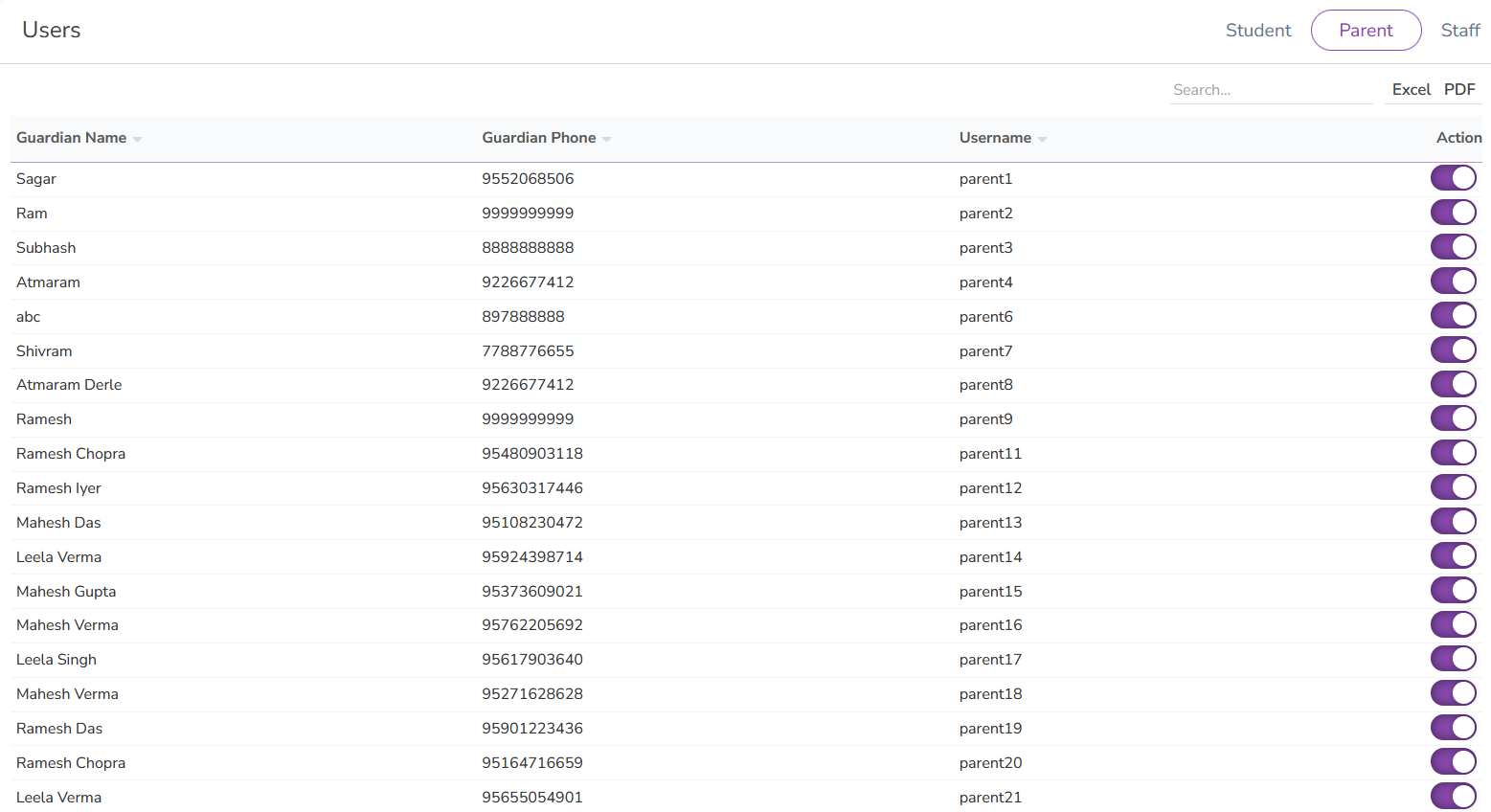Toggle off user parent2 (Ram)

(1453, 213)
